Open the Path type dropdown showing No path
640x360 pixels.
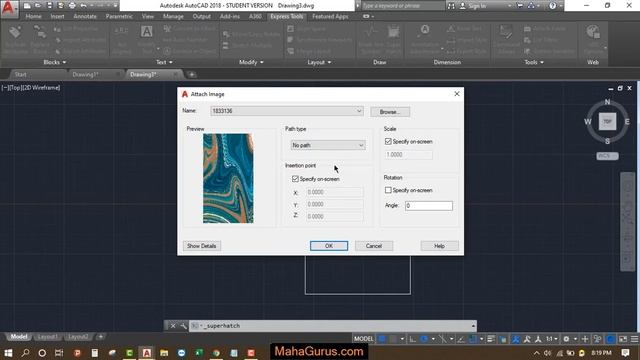coord(328,145)
